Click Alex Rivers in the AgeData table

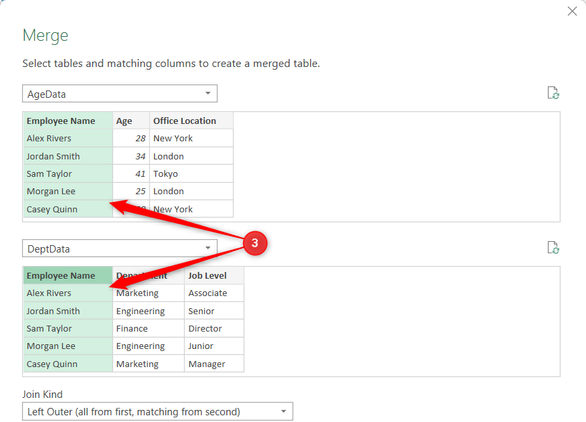click(68, 138)
